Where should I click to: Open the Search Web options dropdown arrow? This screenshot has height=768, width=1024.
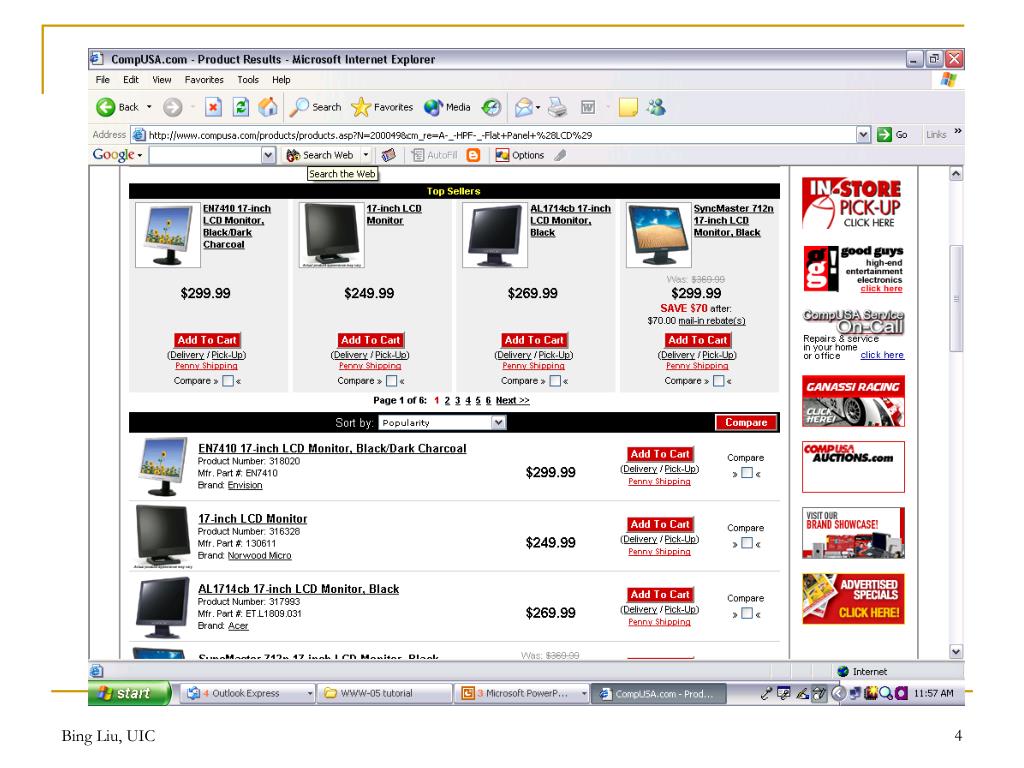click(366, 155)
